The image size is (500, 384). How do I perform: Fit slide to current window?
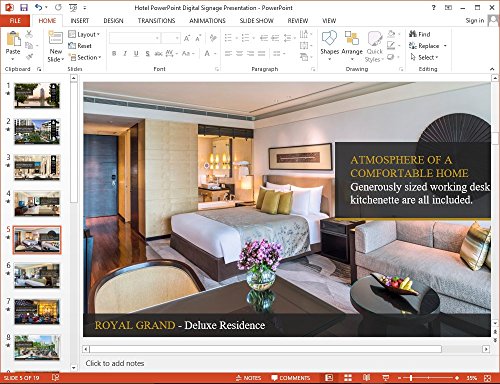487,378
